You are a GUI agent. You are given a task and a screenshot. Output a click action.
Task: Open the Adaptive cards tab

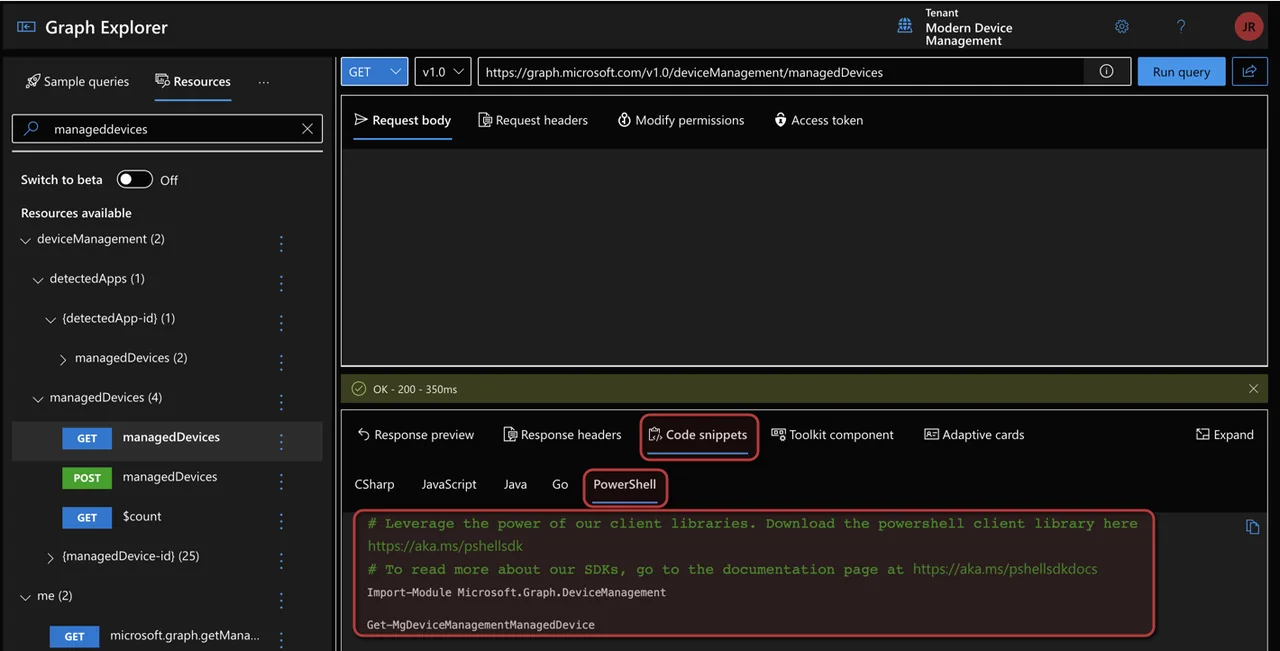click(974, 435)
